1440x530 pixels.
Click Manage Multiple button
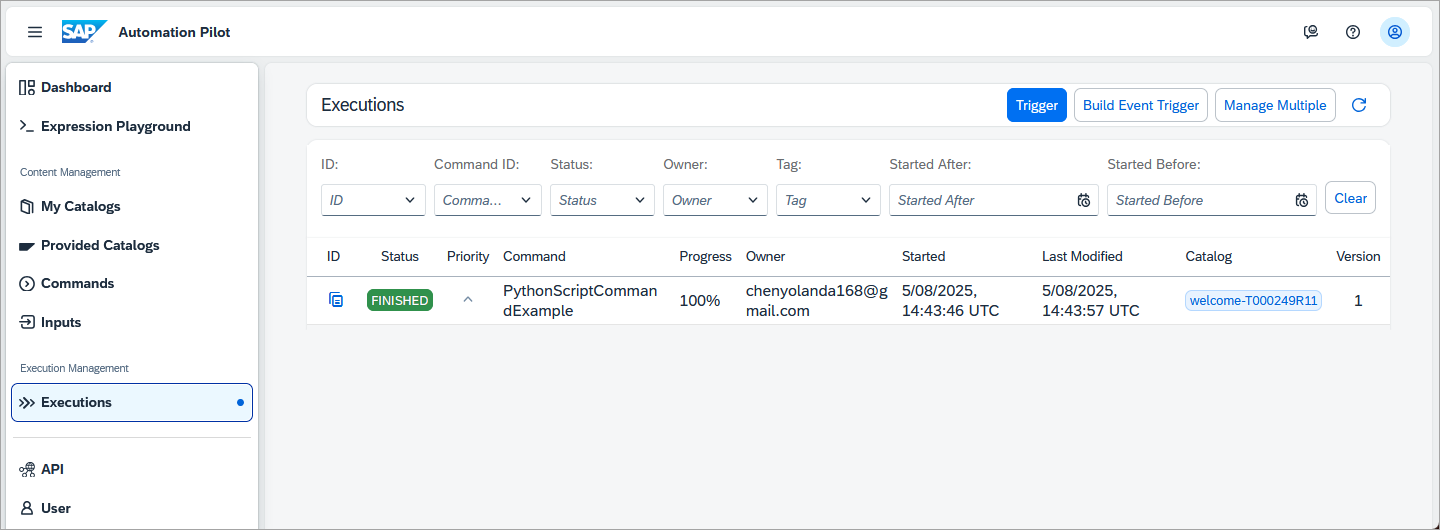[1275, 105]
